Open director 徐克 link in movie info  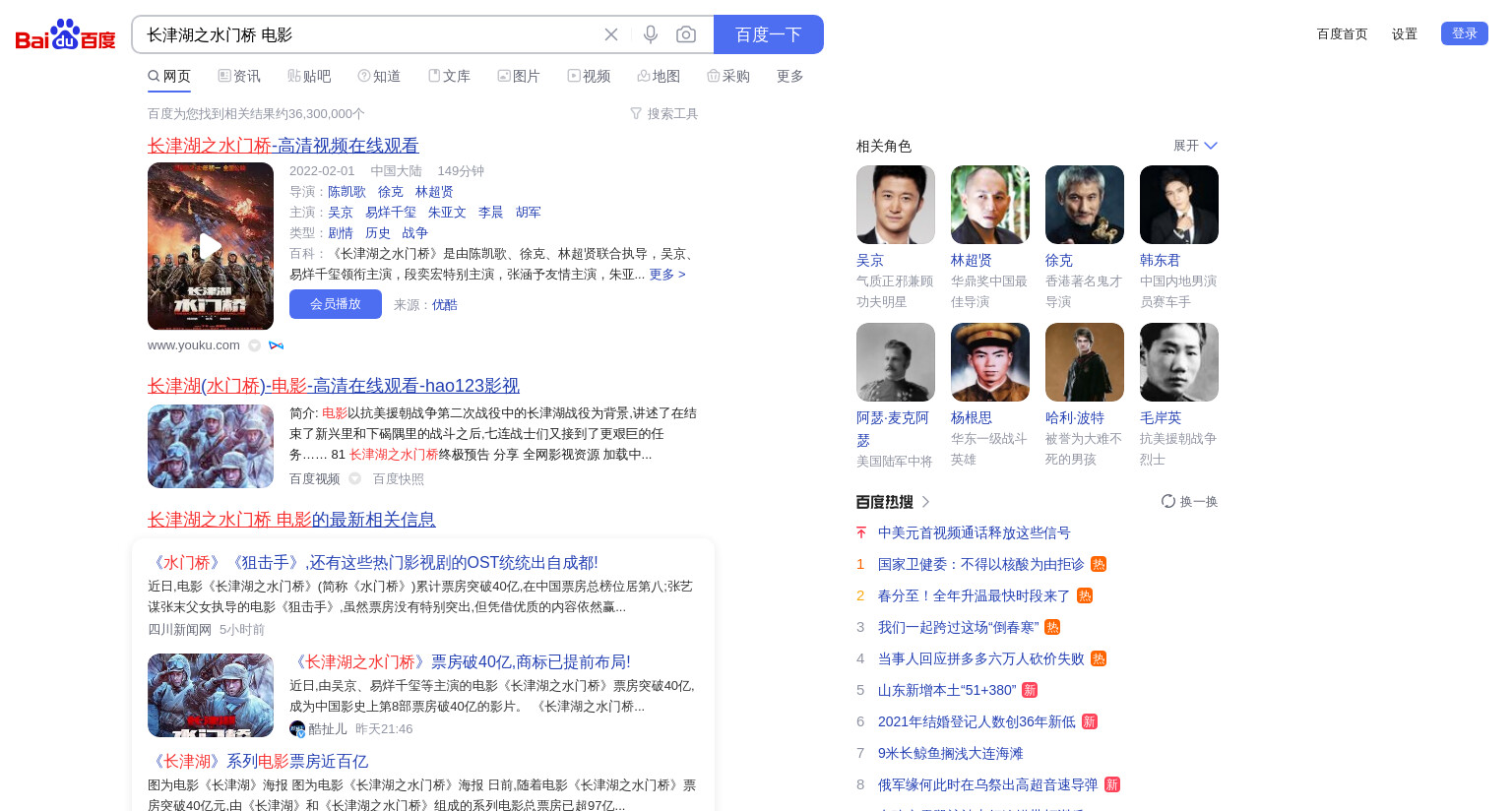[x=391, y=192]
